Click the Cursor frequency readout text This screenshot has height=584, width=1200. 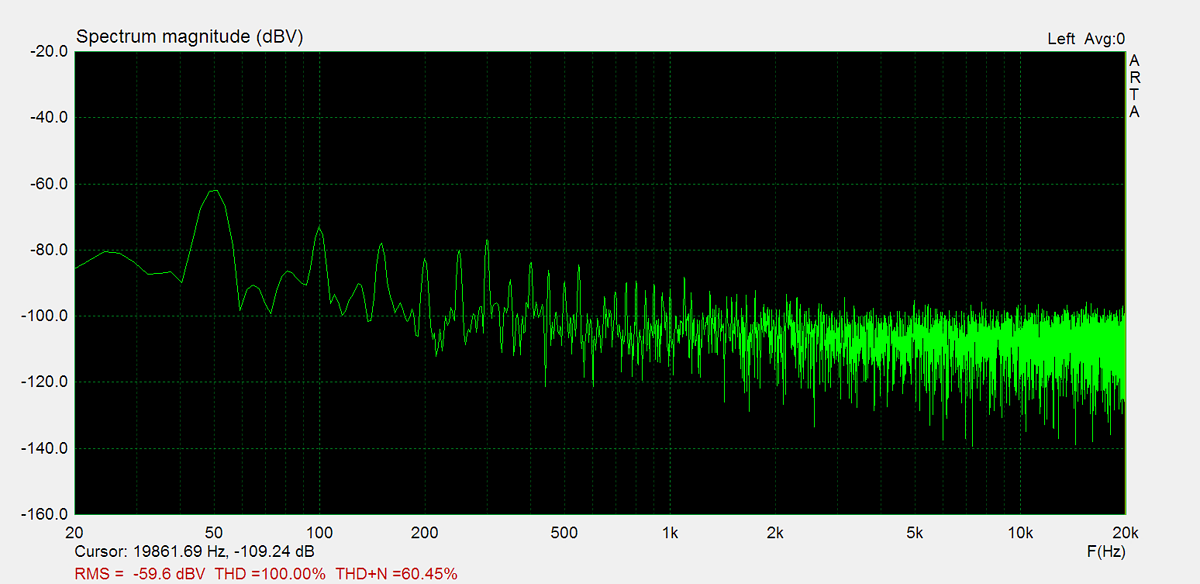pyautogui.click(x=195, y=552)
